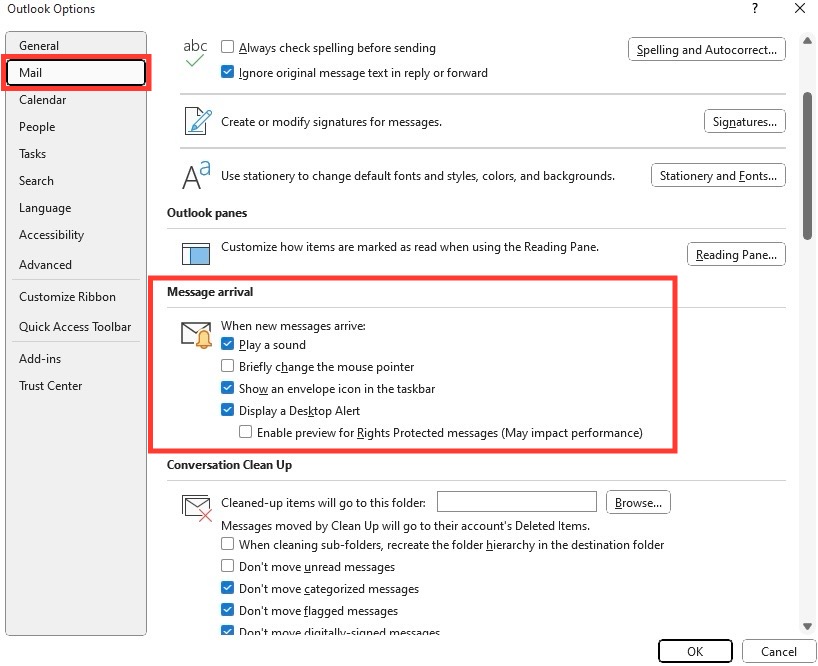Click the signature pen-and-paper icon

(198, 121)
